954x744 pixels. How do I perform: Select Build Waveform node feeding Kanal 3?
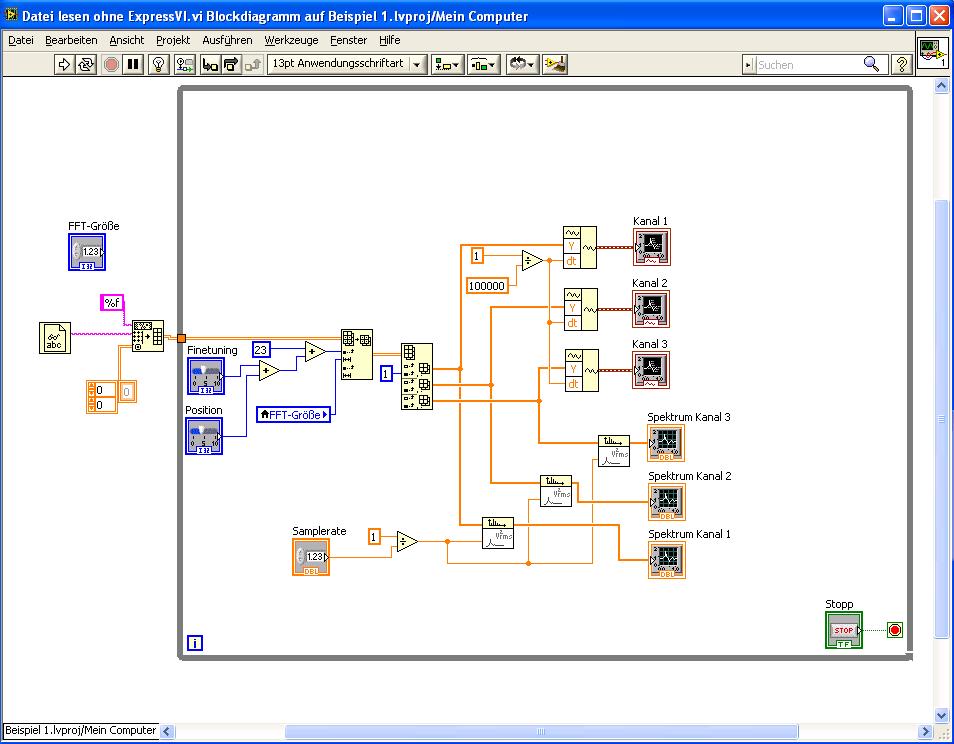coord(582,370)
